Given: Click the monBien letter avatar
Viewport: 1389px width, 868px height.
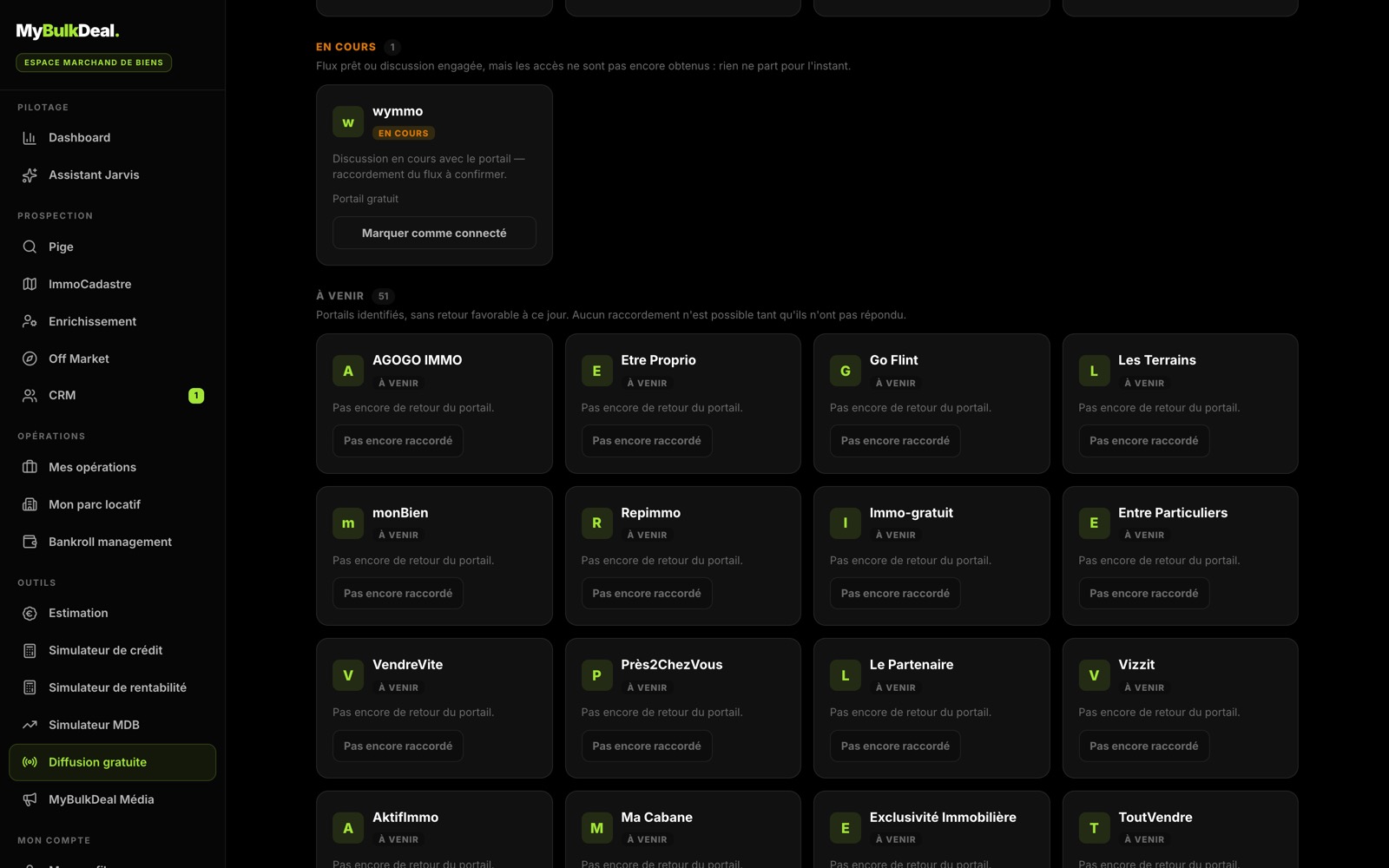Looking at the screenshot, I should [348, 523].
